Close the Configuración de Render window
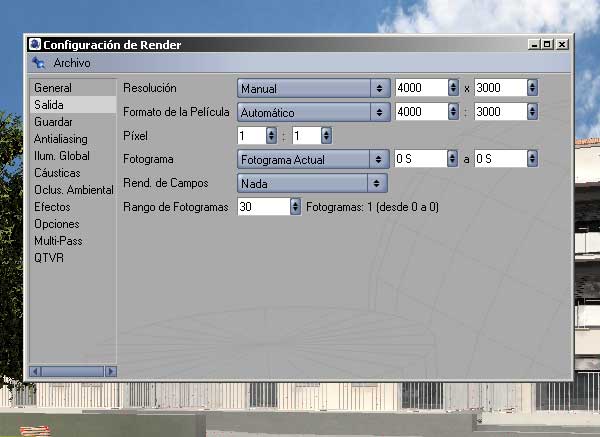 point(562,44)
